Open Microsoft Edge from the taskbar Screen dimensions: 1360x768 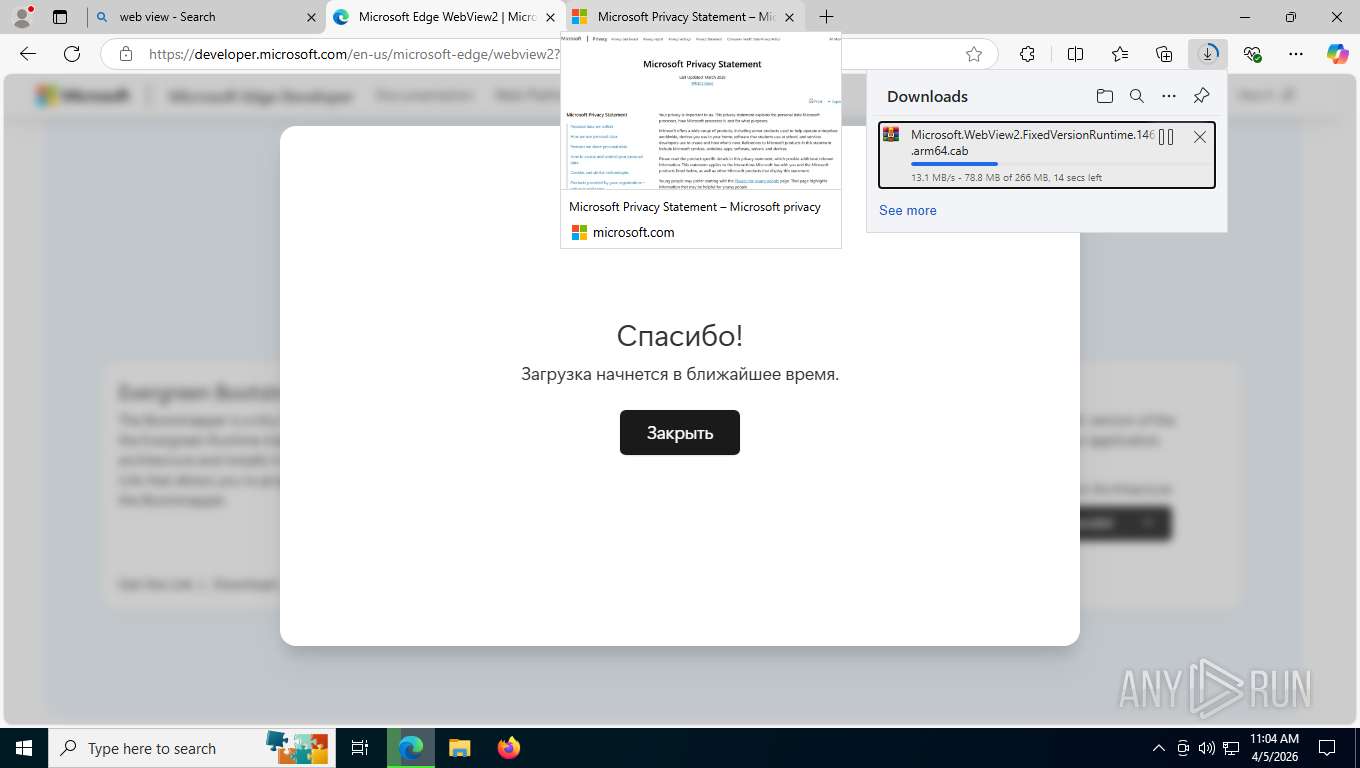tap(411, 748)
